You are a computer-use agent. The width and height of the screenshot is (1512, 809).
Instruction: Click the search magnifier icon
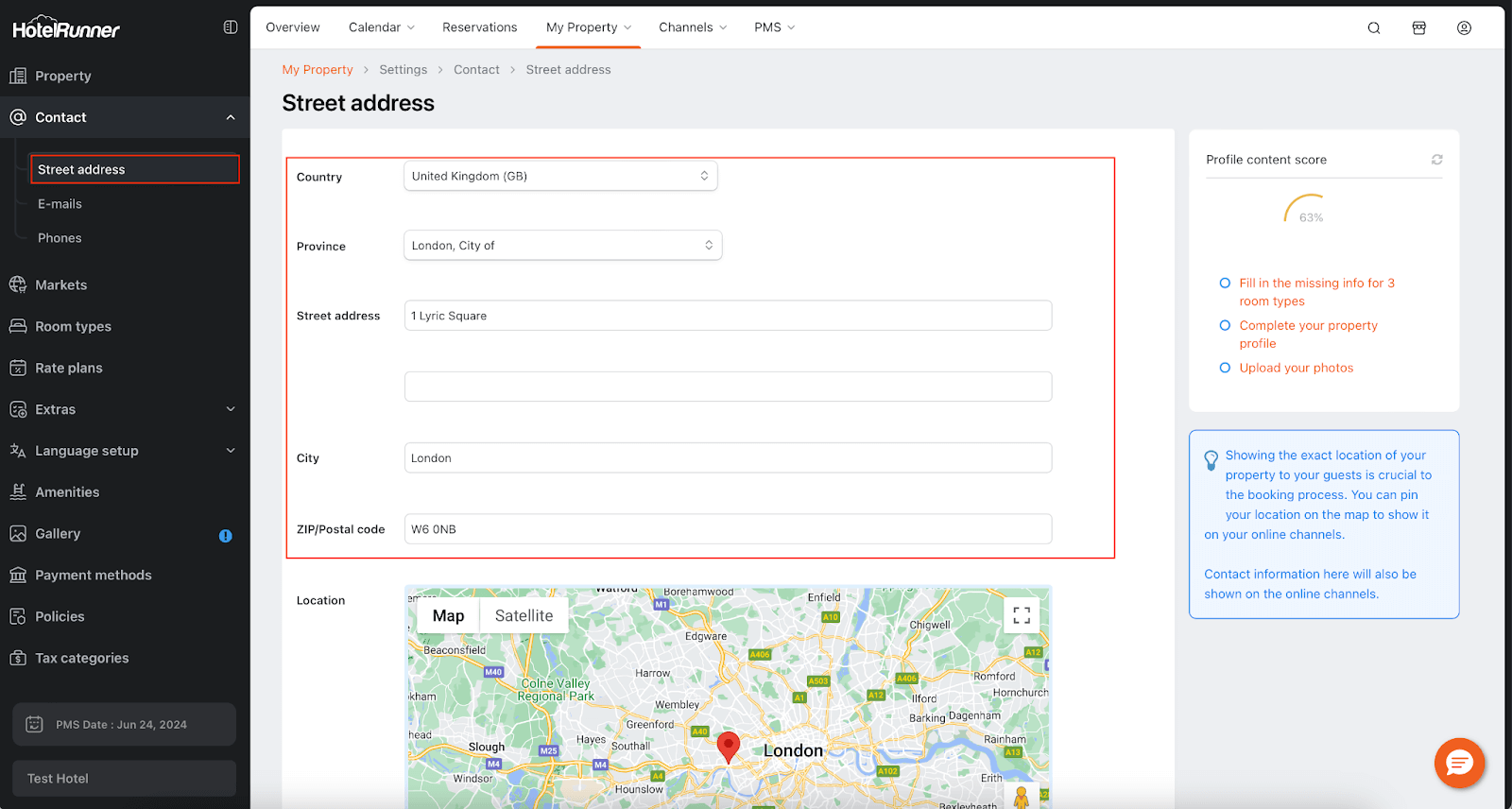click(1374, 28)
